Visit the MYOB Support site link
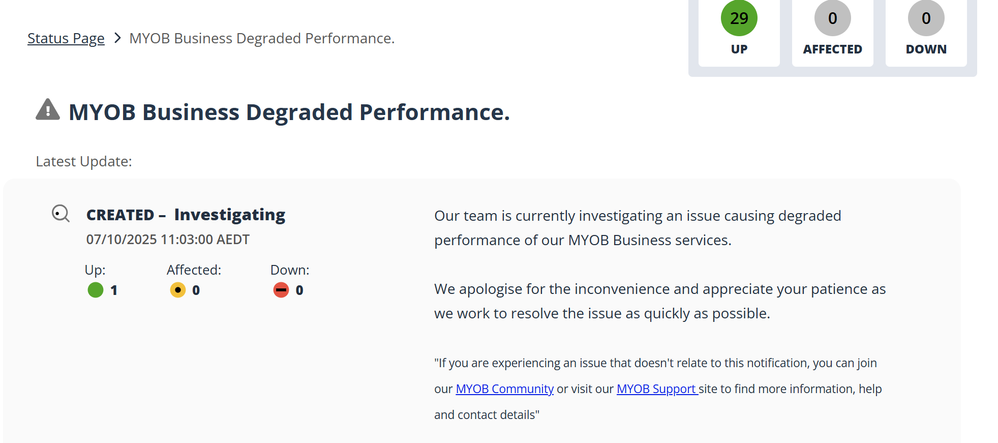This screenshot has height=443, width=998. [656, 389]
